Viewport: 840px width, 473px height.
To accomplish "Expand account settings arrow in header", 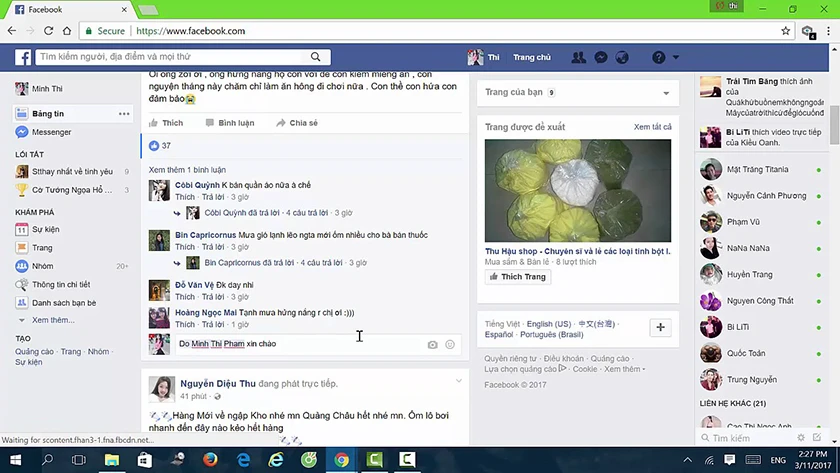I will click(x=676, y=57).
